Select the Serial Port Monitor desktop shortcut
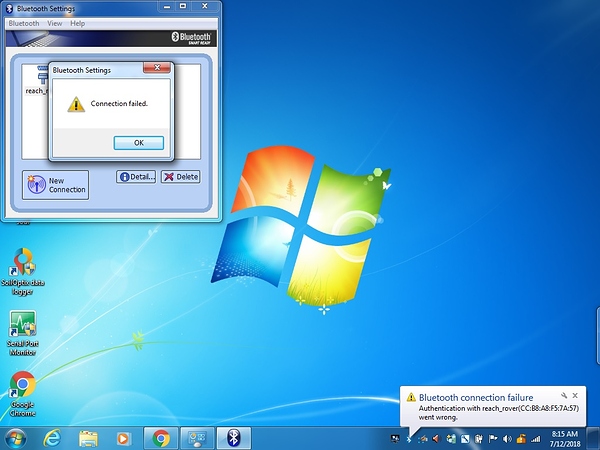 pyautogui.click(x=23, y=333)
